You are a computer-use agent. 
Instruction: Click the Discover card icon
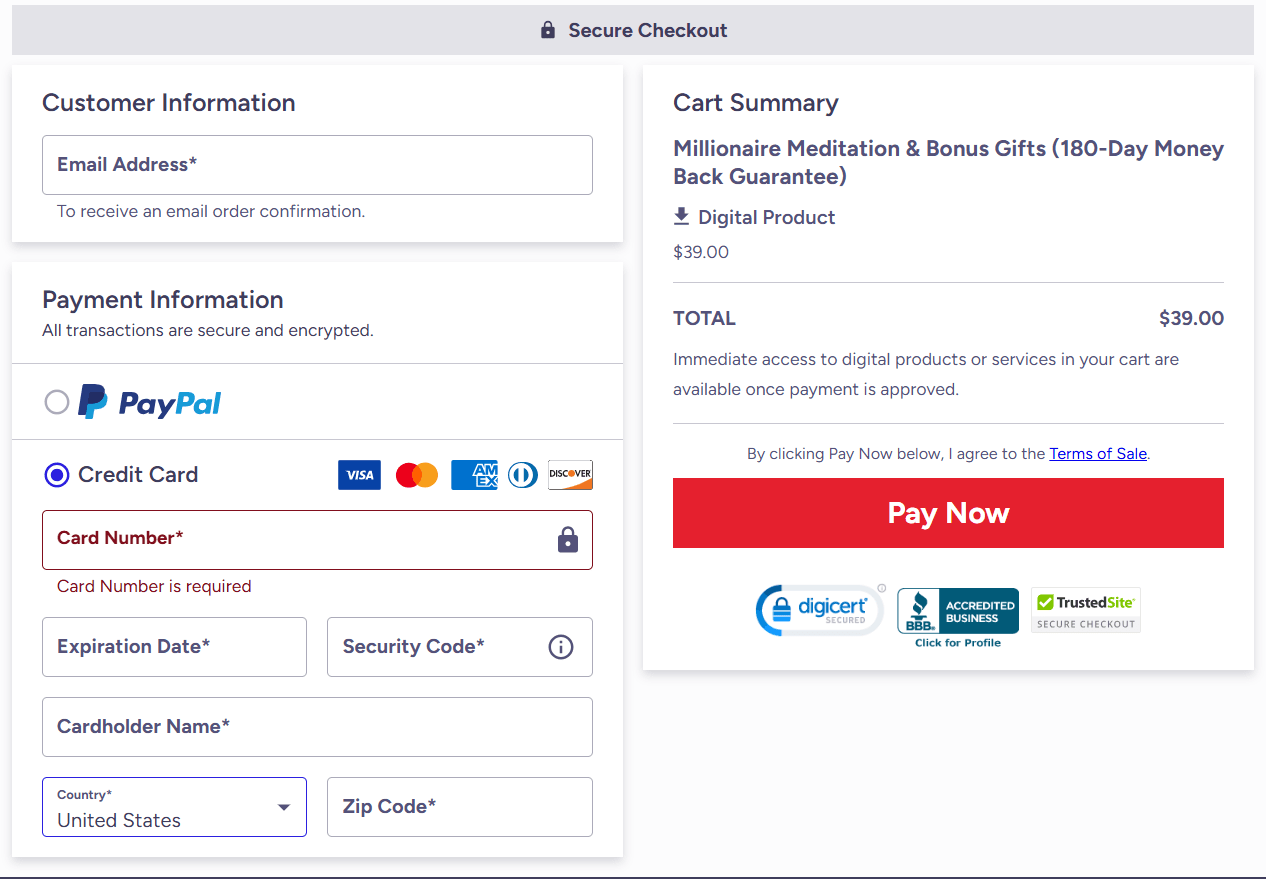570,475
